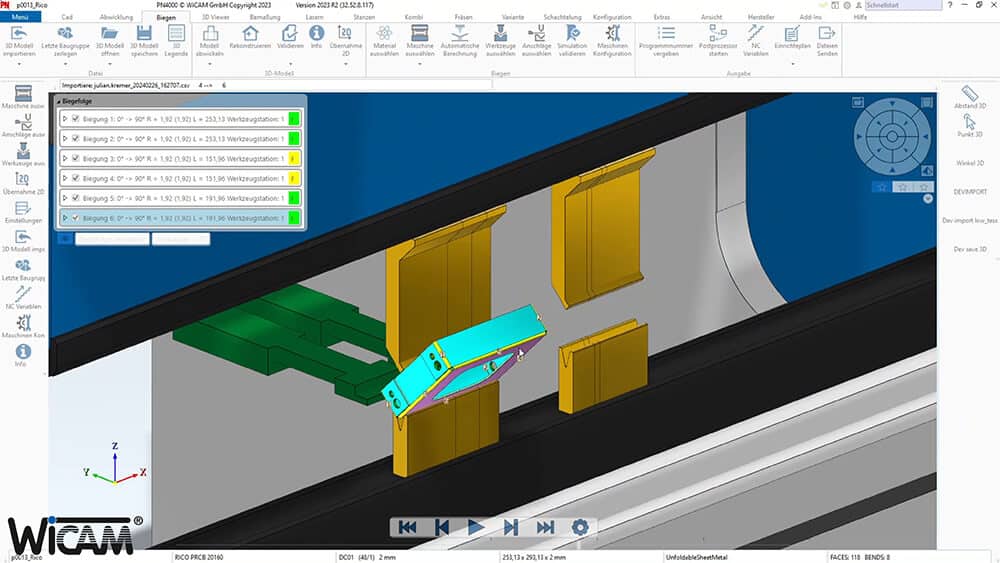
Task: Open dropdown under 3D Modell importieren
Action: (18, 64)
